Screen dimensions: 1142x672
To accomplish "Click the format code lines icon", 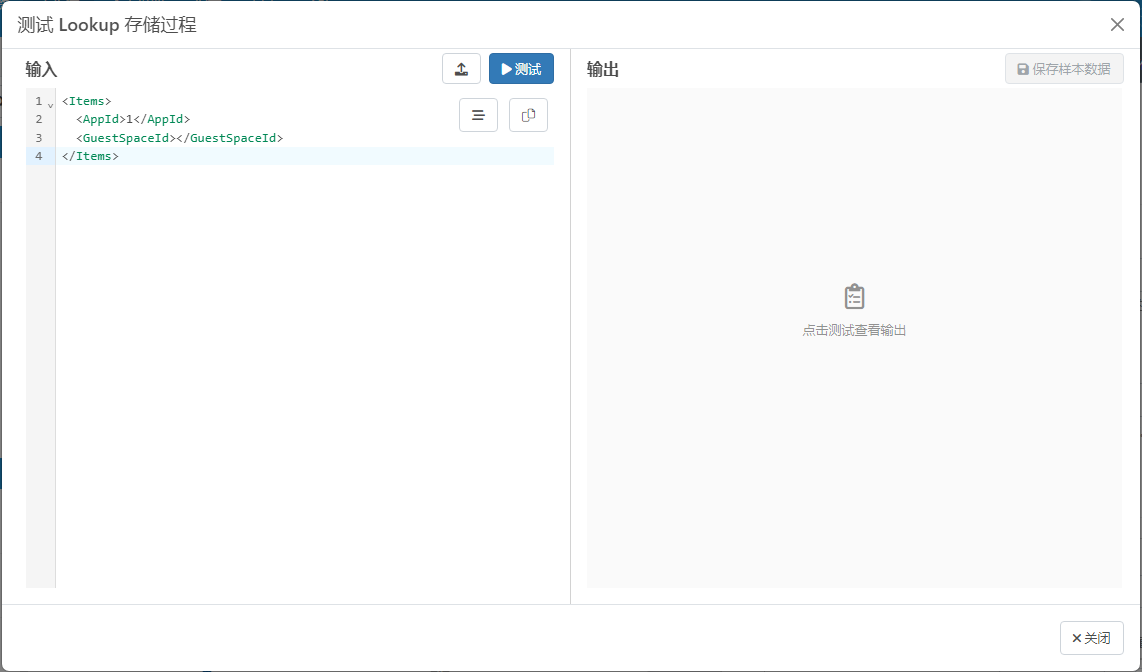I will click(478, 115).
